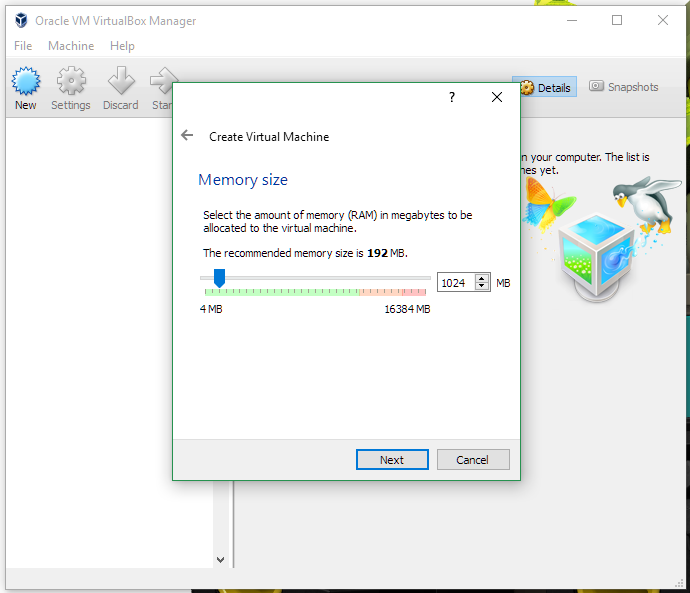Close the VirtualBox Manager window

pyautogui.click(x=663, y=20)
